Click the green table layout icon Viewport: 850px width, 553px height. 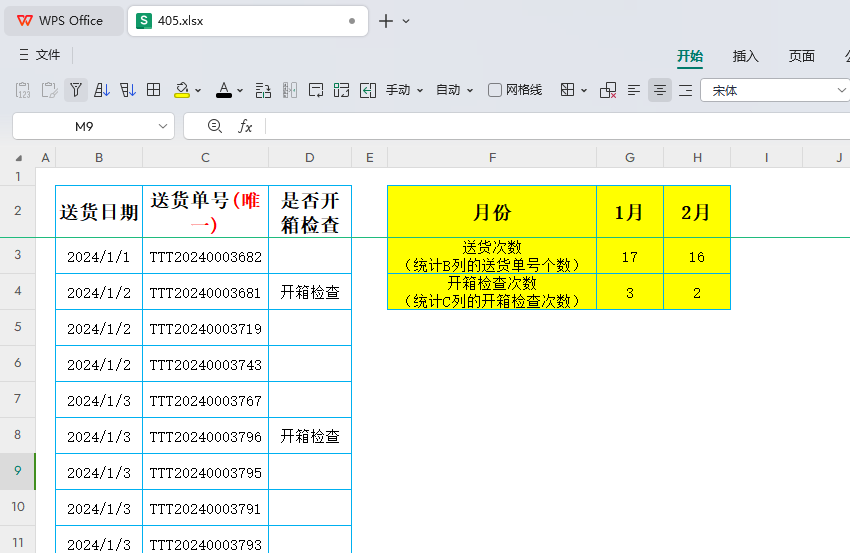coord(342,90)
